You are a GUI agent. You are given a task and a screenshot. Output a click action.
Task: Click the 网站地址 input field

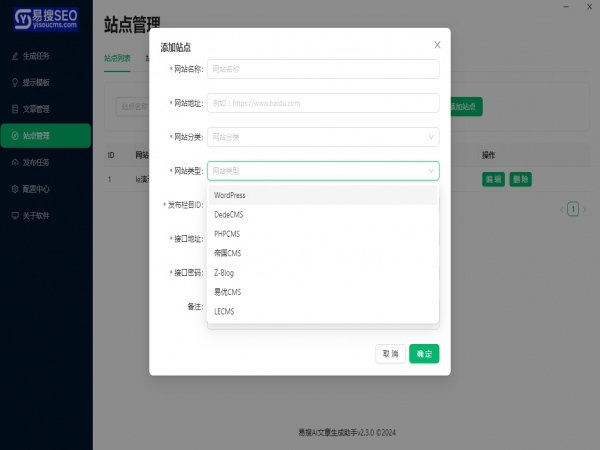323,103
